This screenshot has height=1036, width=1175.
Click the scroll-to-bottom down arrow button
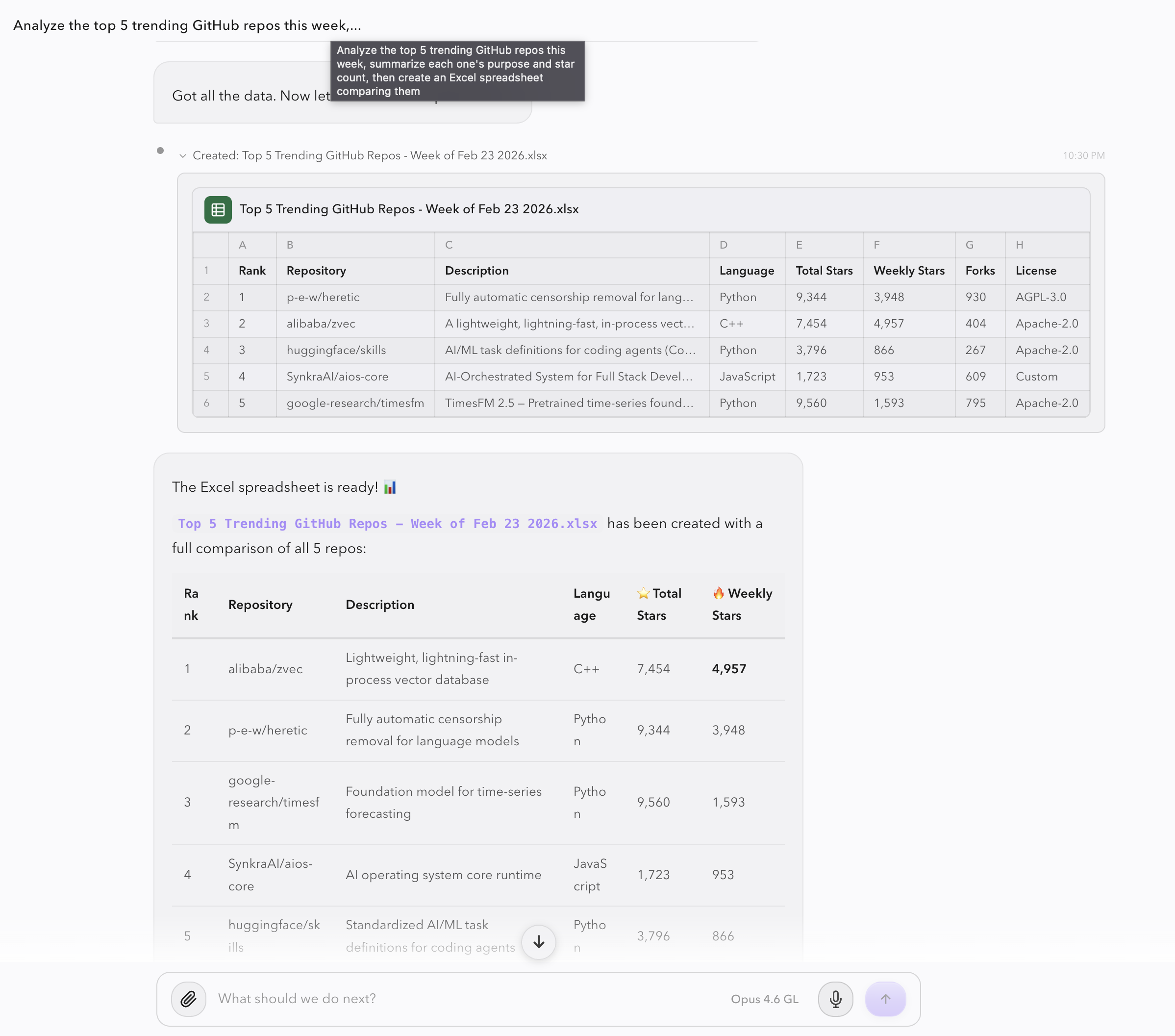[x=538, y=942]
